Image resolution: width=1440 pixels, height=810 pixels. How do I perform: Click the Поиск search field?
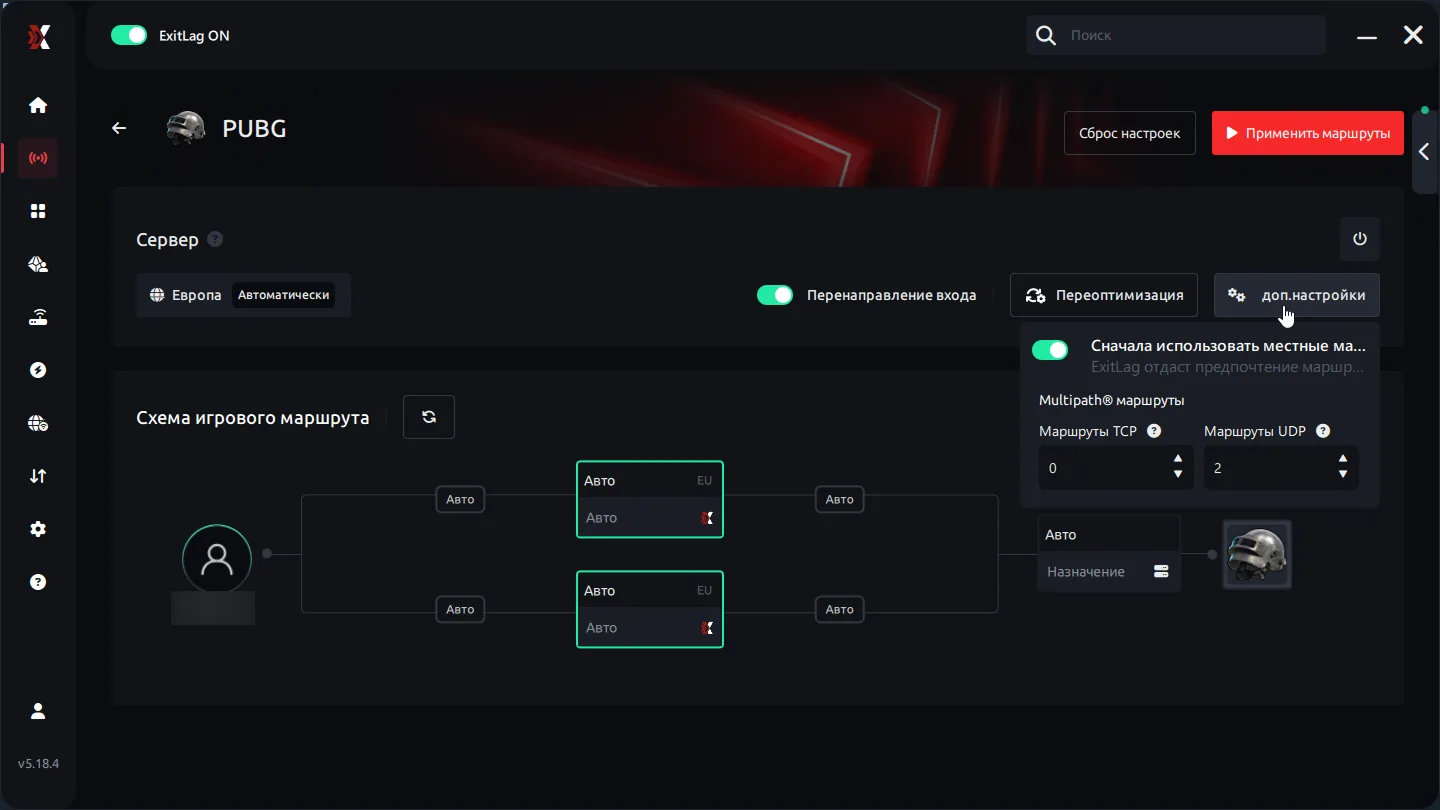tap(1177, 35)
